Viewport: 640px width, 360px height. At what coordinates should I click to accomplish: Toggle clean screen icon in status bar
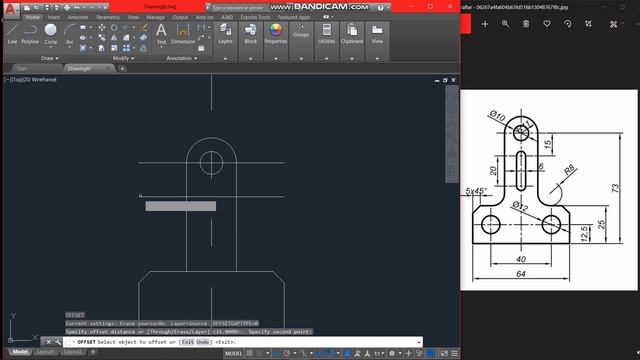pyautogui.click(x=444, y=353)
